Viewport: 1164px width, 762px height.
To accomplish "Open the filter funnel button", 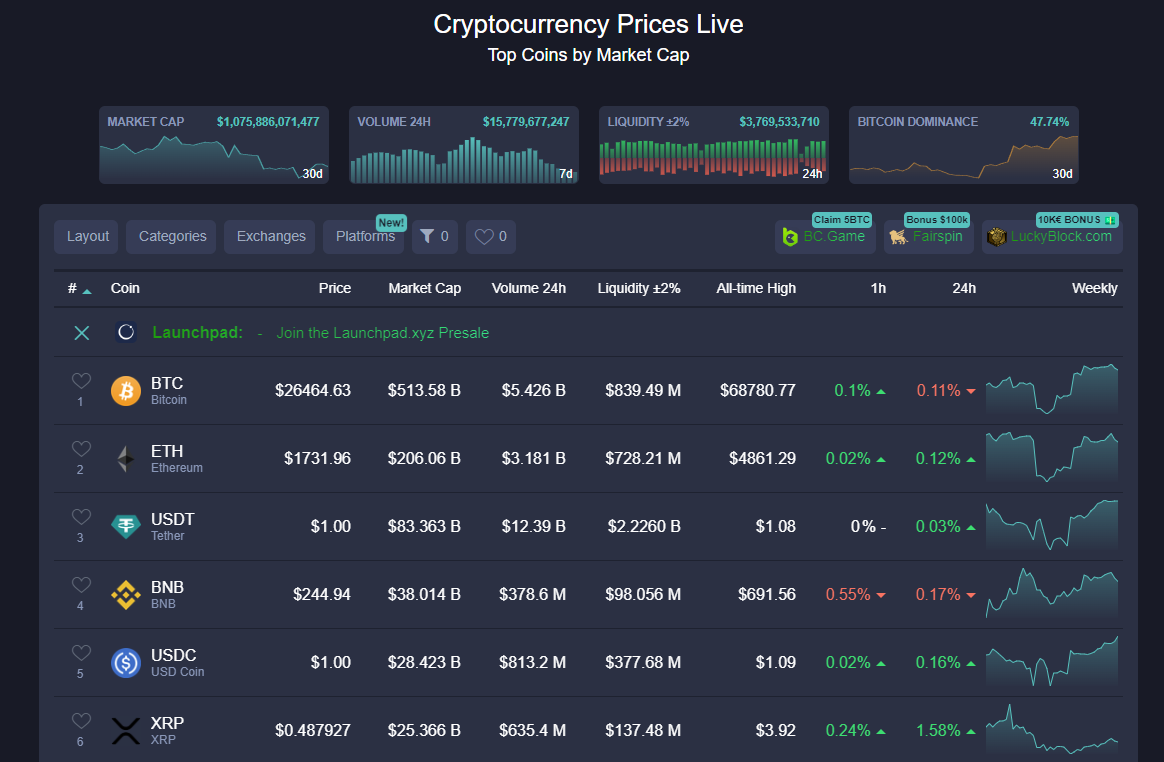I will pyautogui.click(x=435, y=236).
